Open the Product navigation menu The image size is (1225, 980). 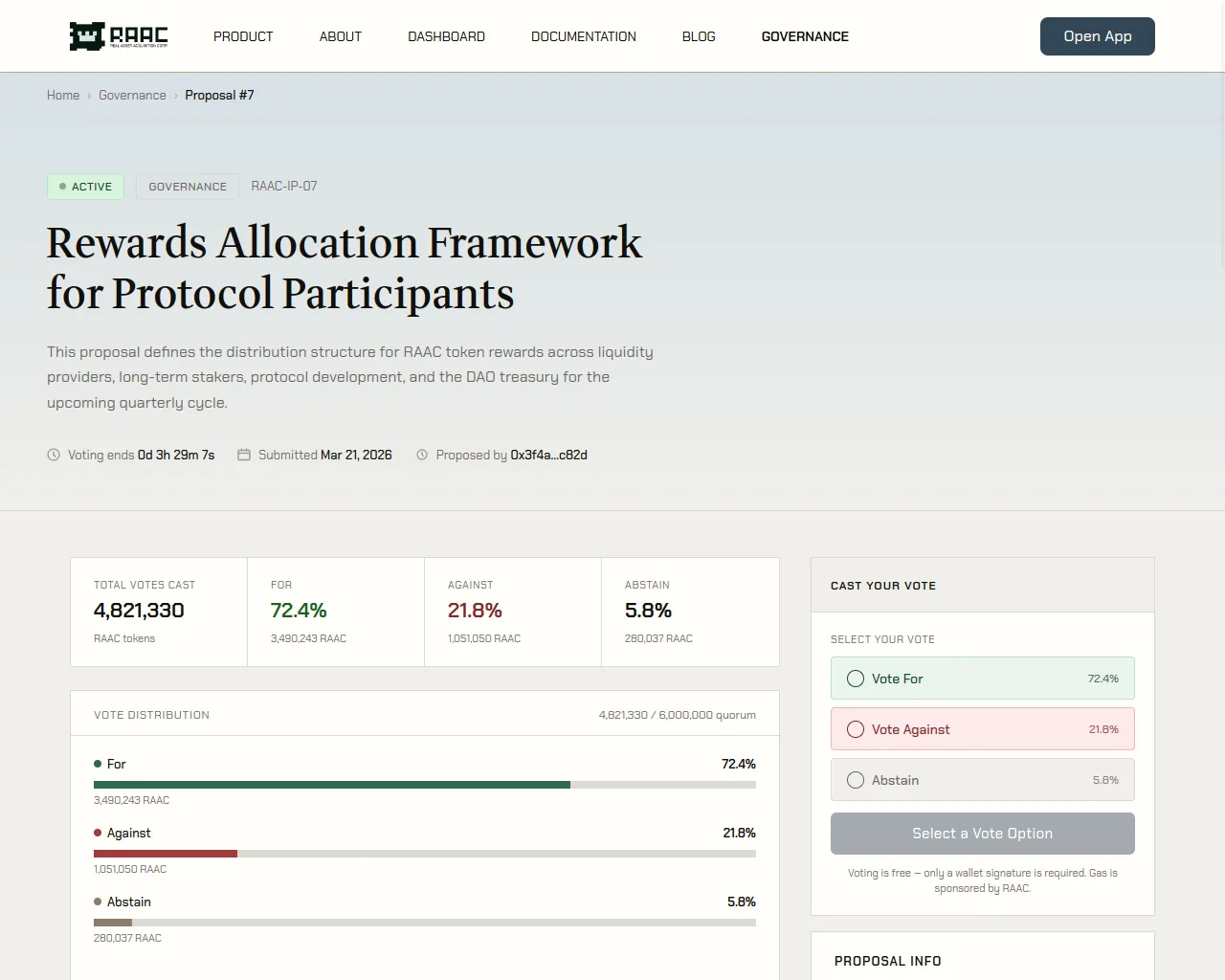coord(243,36)
